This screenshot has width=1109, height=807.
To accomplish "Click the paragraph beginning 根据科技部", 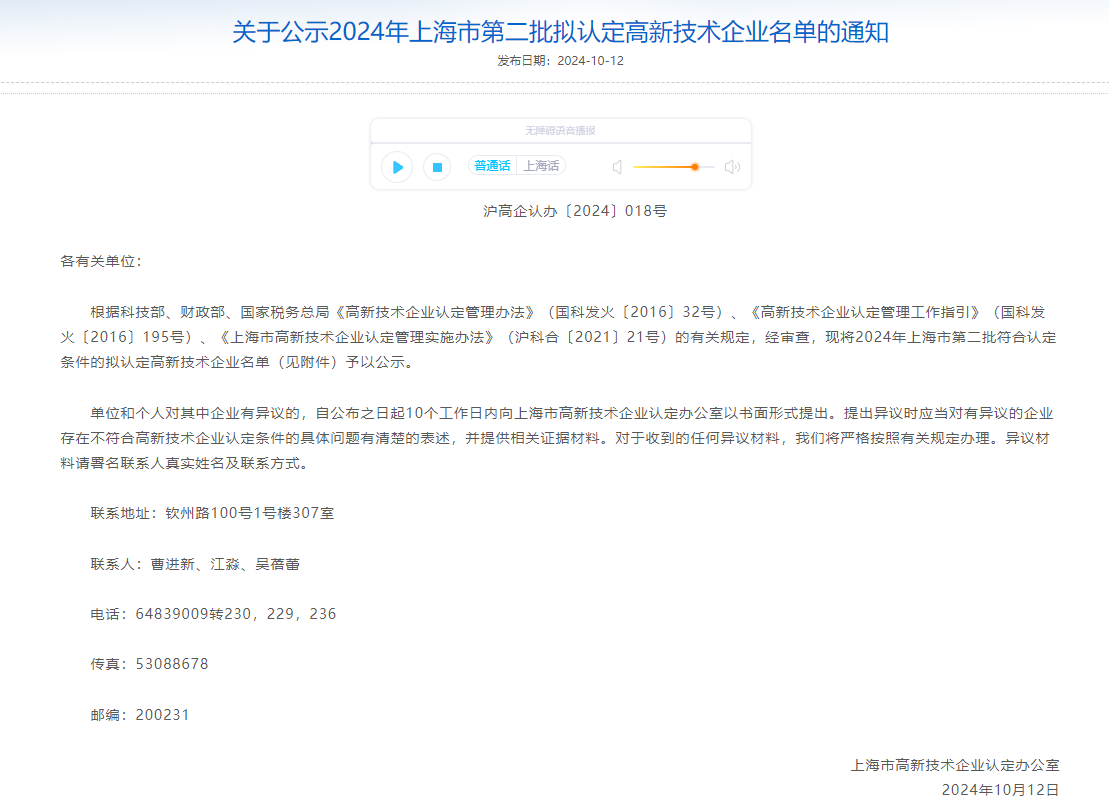I will 559,337.
